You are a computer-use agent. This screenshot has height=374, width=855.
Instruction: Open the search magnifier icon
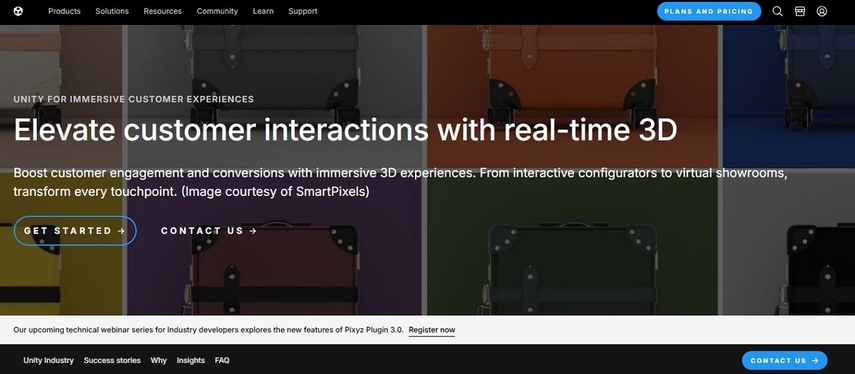tap(778, 11)
